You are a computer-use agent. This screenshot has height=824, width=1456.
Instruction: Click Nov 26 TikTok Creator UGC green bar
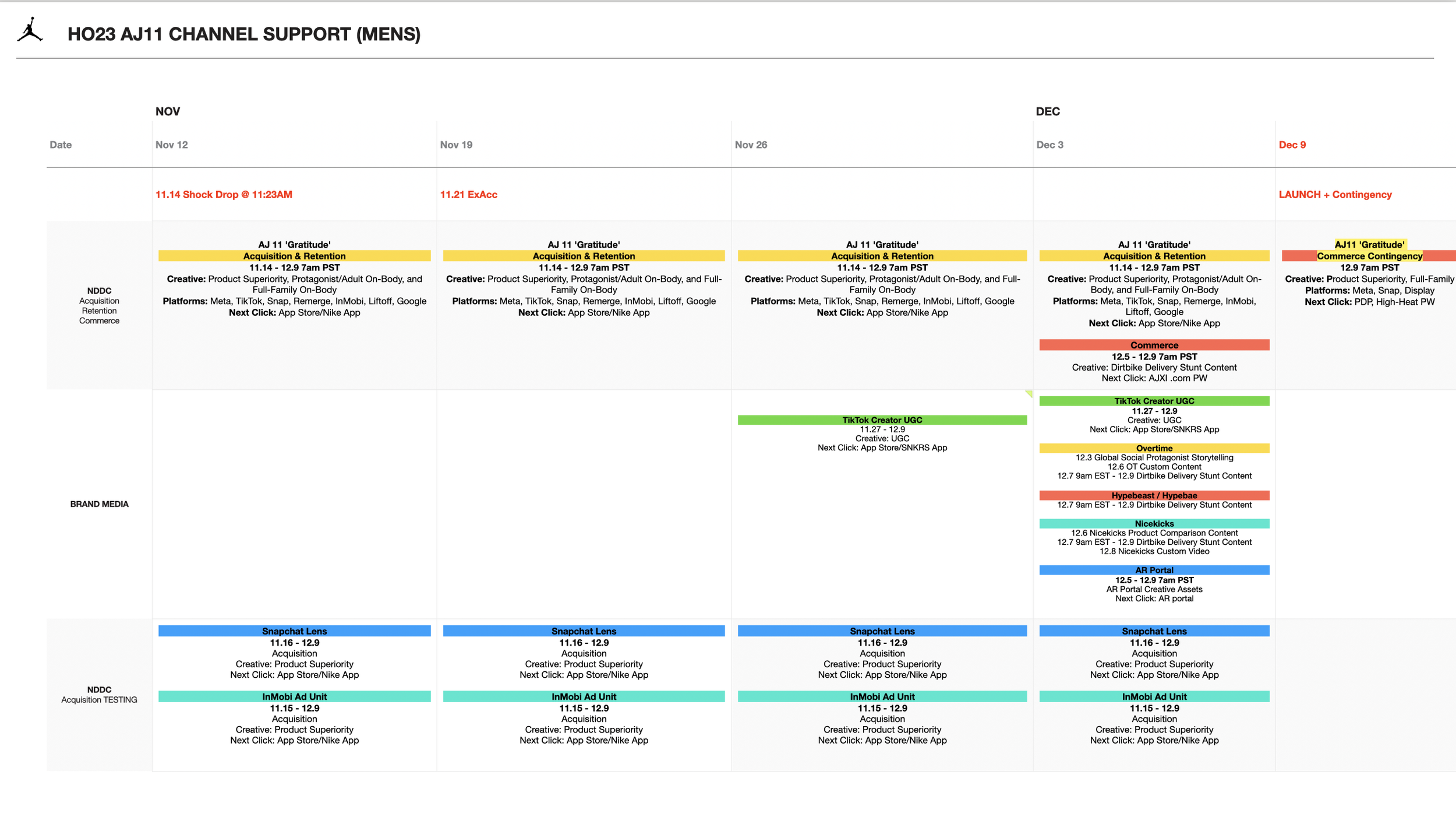pos(882,420)
